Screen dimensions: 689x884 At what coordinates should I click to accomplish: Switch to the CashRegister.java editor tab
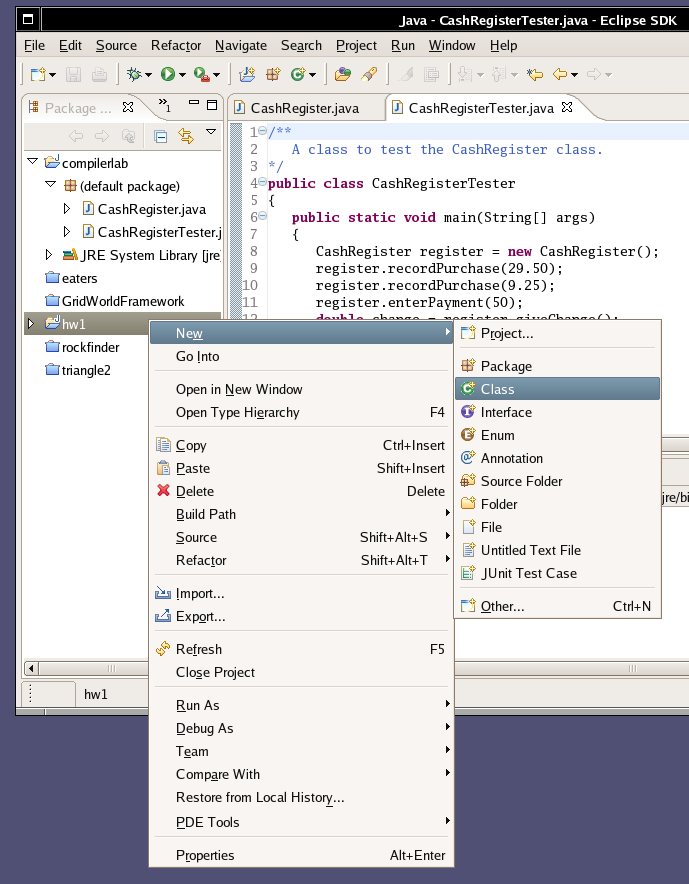[304, 108]
